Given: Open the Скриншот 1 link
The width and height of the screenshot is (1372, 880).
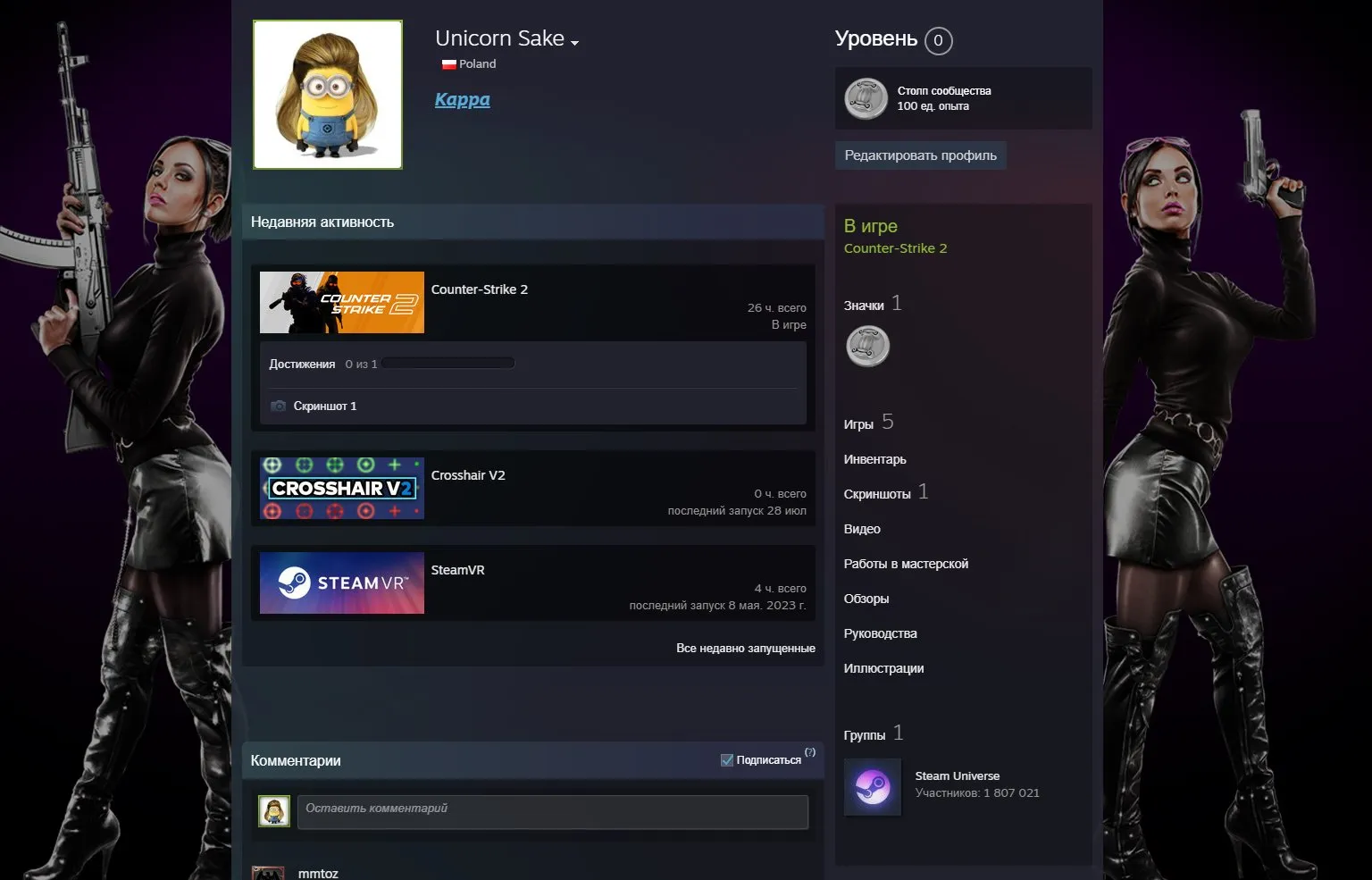Looking at the screenshot, I should (325, 406).
